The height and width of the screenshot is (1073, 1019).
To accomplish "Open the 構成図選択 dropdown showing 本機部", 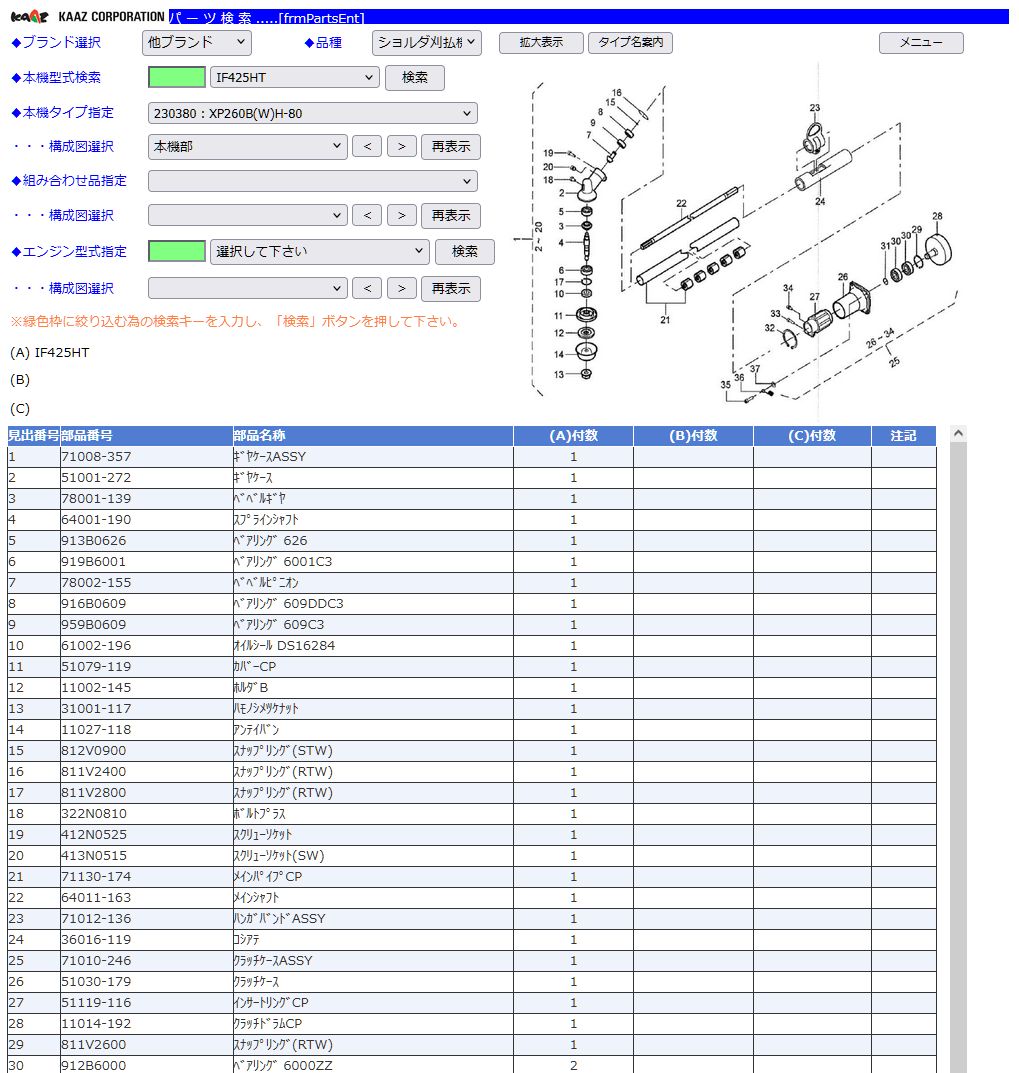I will pos(247,147).
